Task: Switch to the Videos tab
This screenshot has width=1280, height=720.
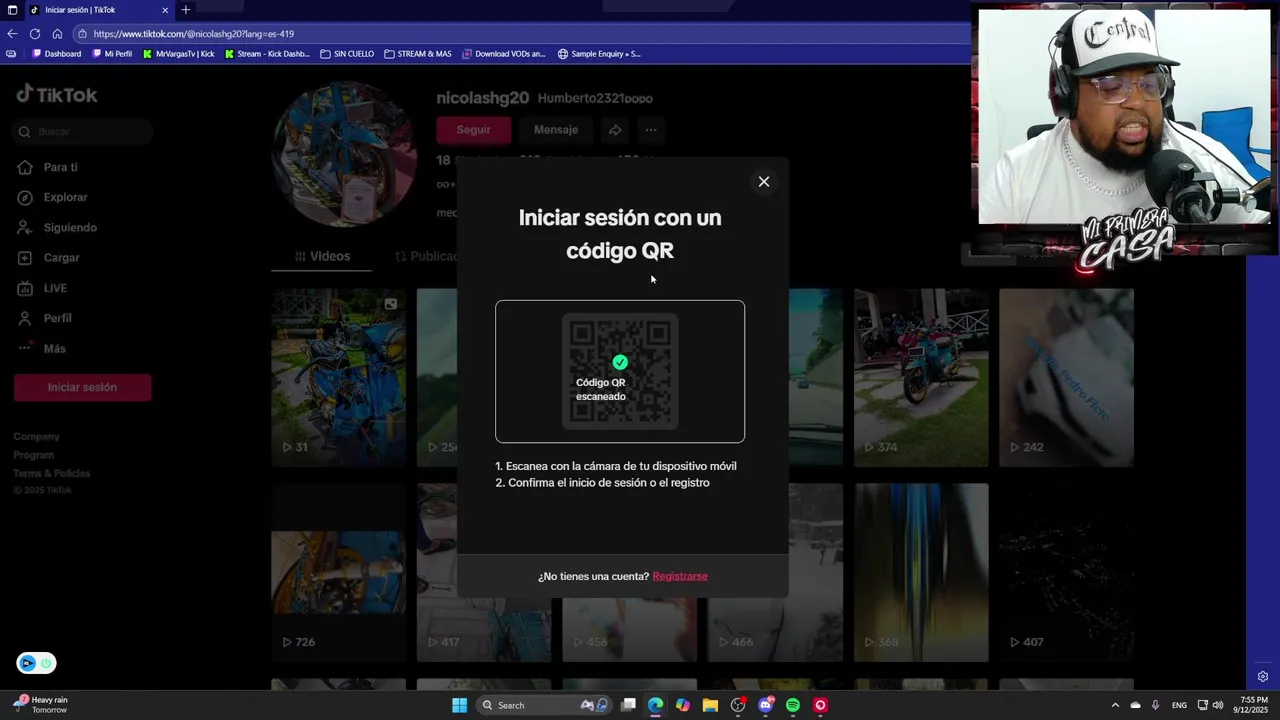Action: coord(322,256)
